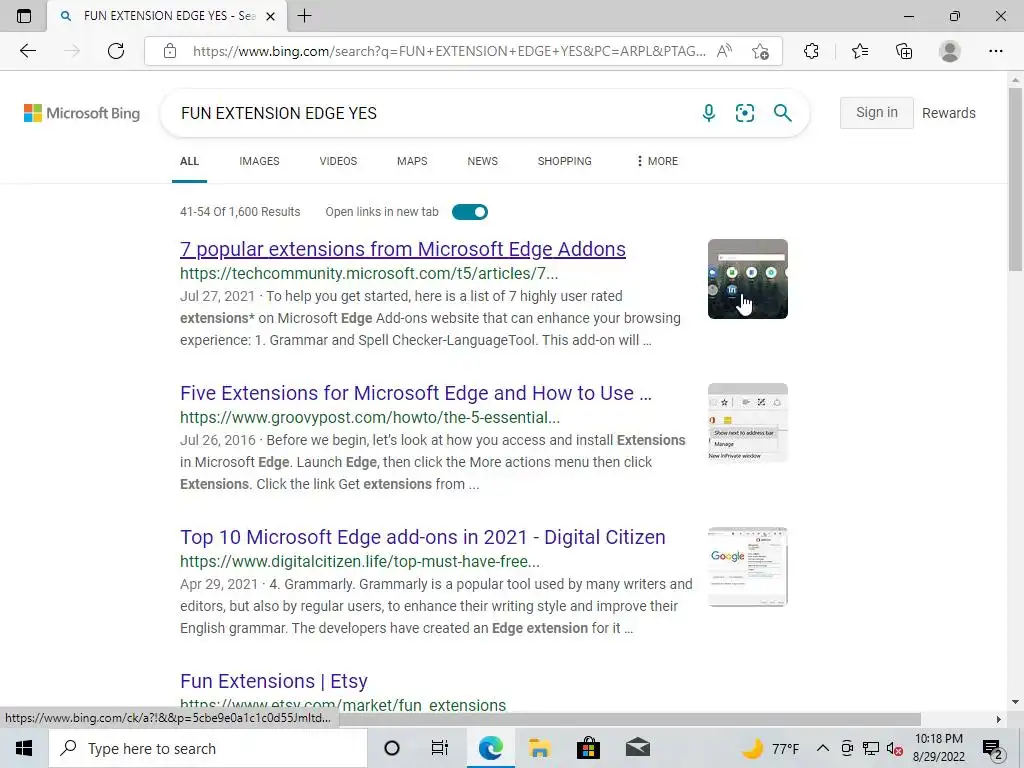Open the browser profile avatar
The width and height of the screenshot is (1024, 768).
tap(950, 51)
